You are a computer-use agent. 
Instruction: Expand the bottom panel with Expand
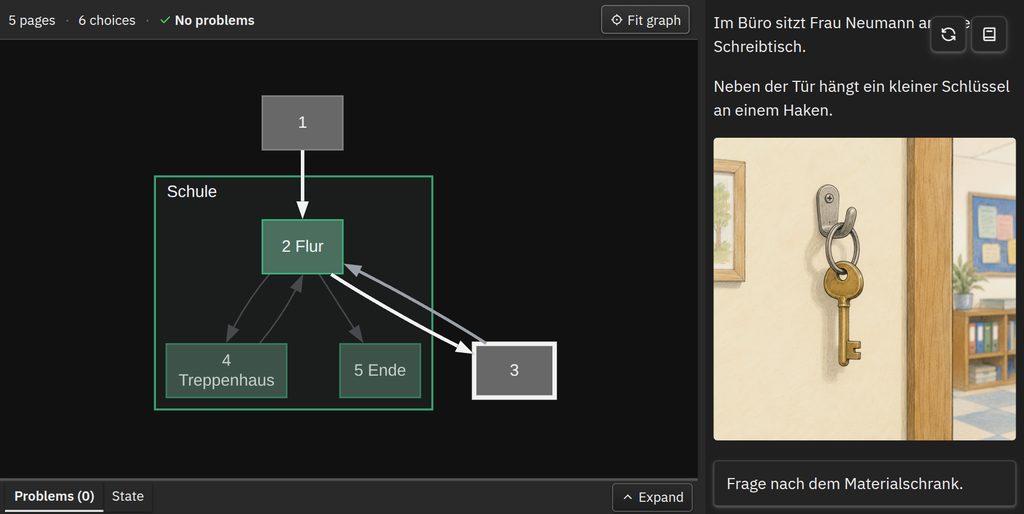652,498
